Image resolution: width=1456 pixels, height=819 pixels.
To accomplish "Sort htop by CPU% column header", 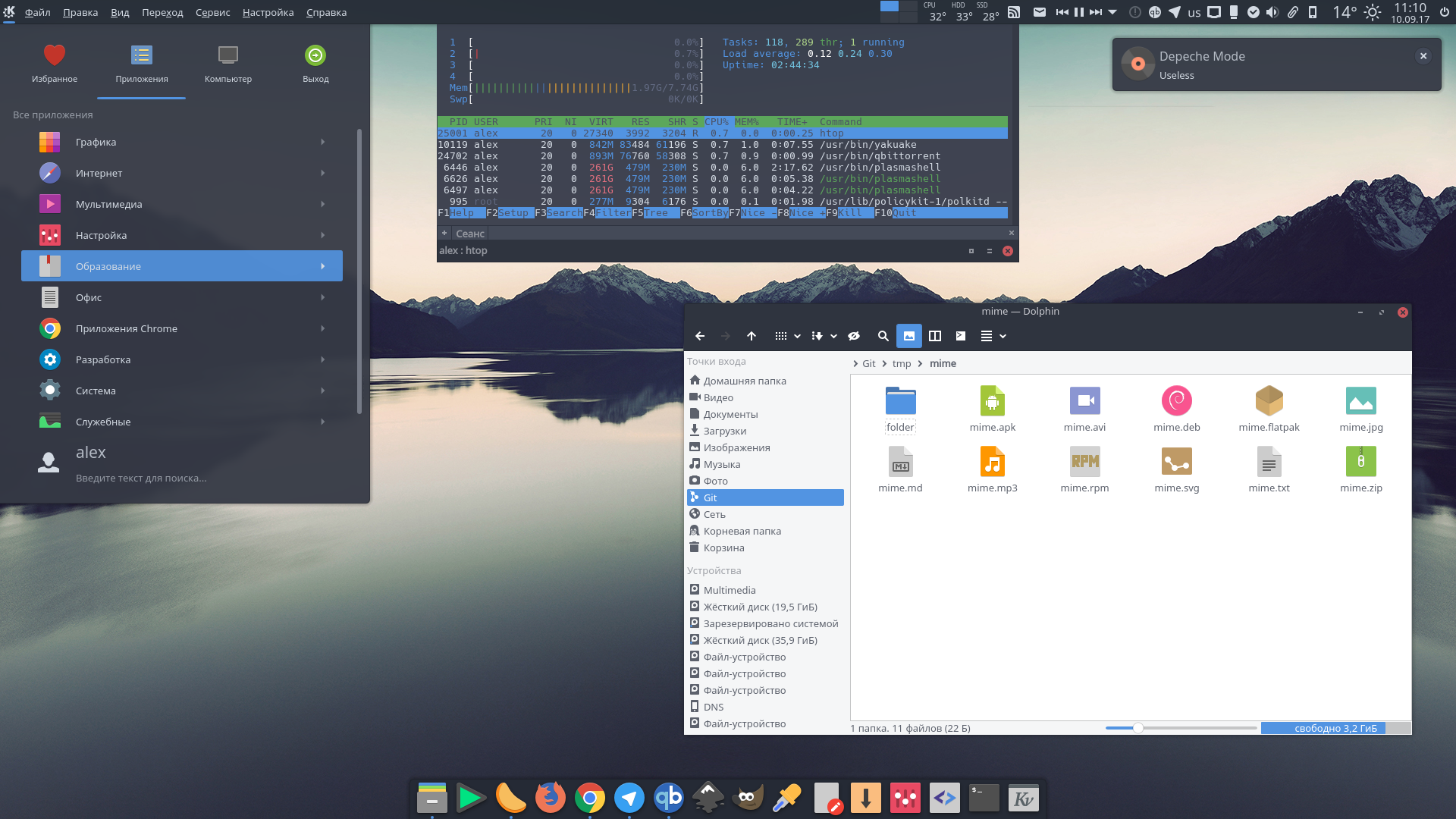I will point(716,122).
